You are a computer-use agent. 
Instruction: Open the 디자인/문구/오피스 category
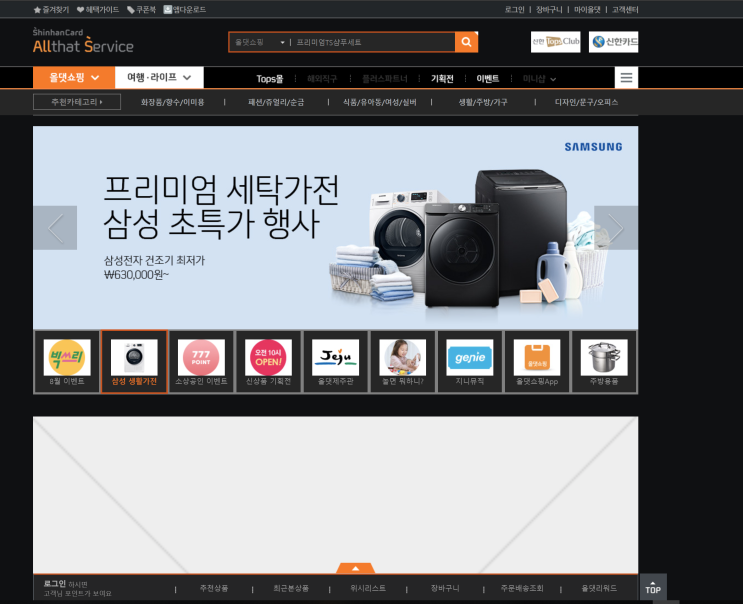pyautogui.click(x=586, y=102)
